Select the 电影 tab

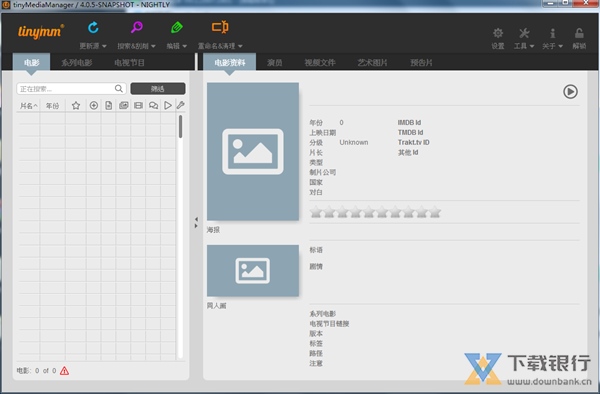31,62
